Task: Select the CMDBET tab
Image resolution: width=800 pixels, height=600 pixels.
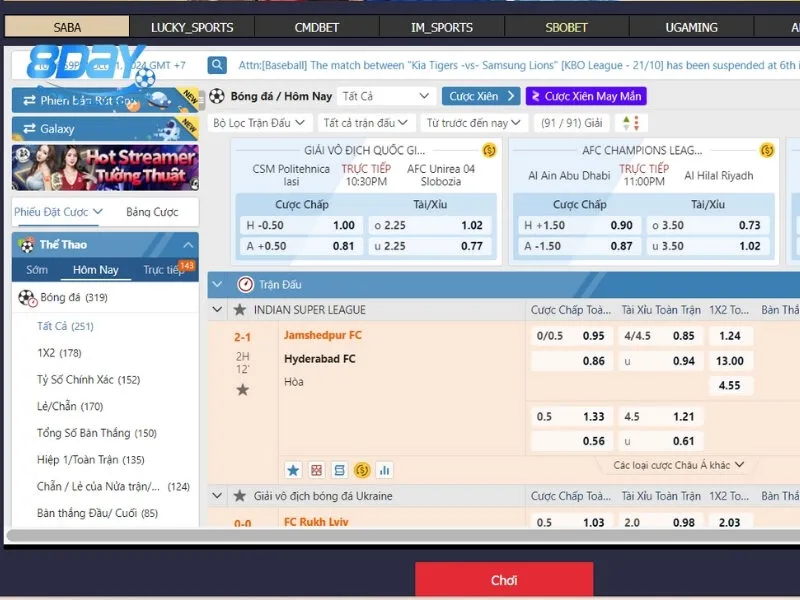Action: [317, 27]
